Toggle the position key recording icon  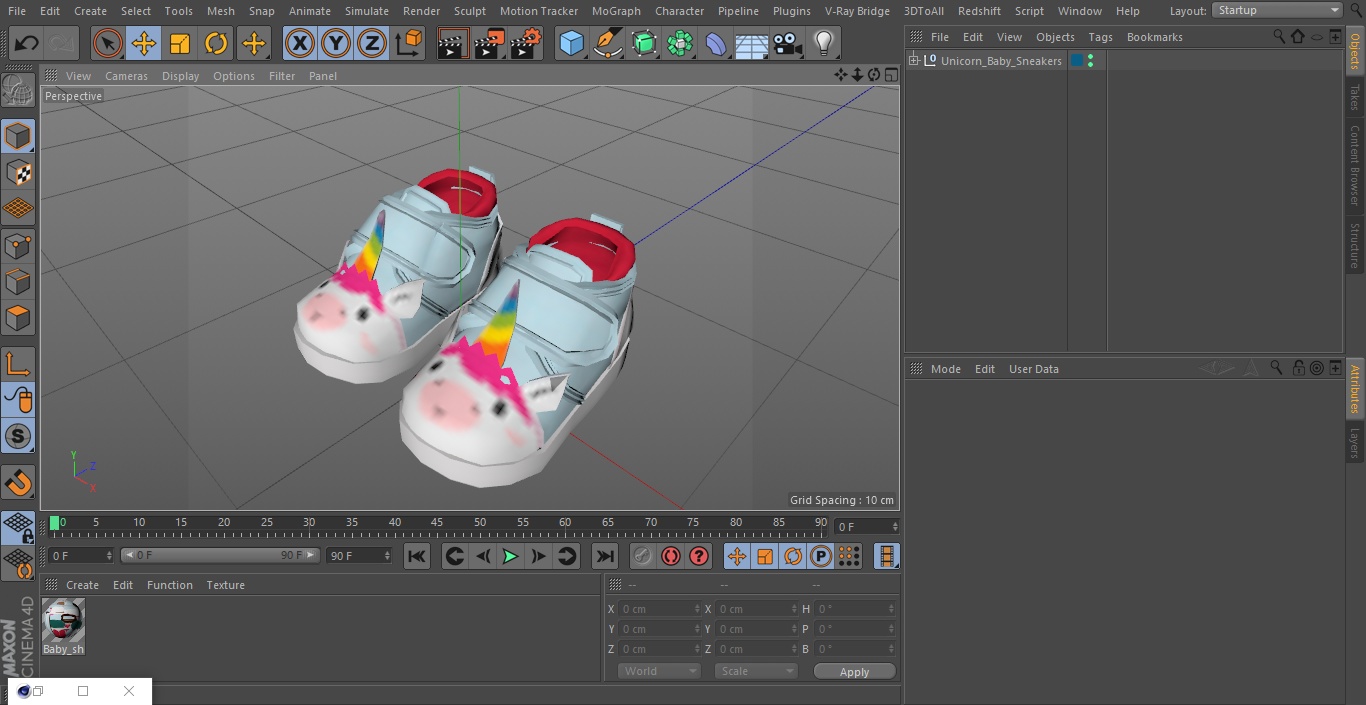click(x=737, y=557)
